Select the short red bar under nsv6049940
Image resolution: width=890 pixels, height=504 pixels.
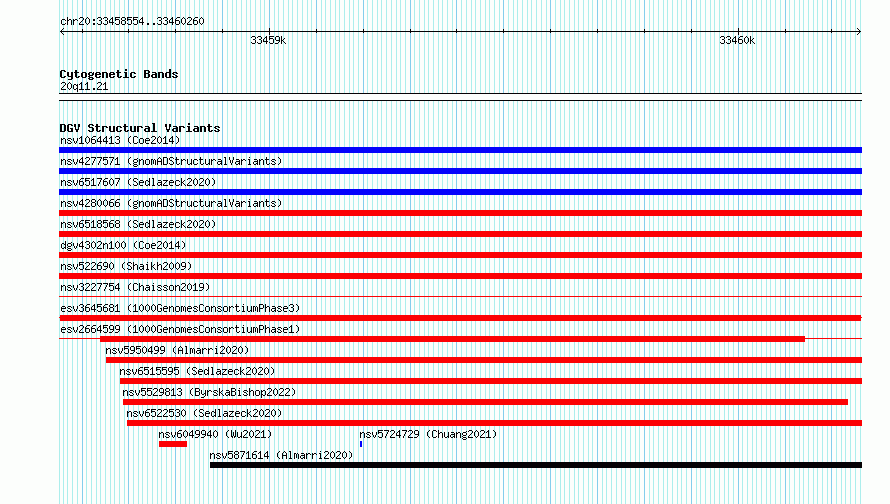coord(173,444)
